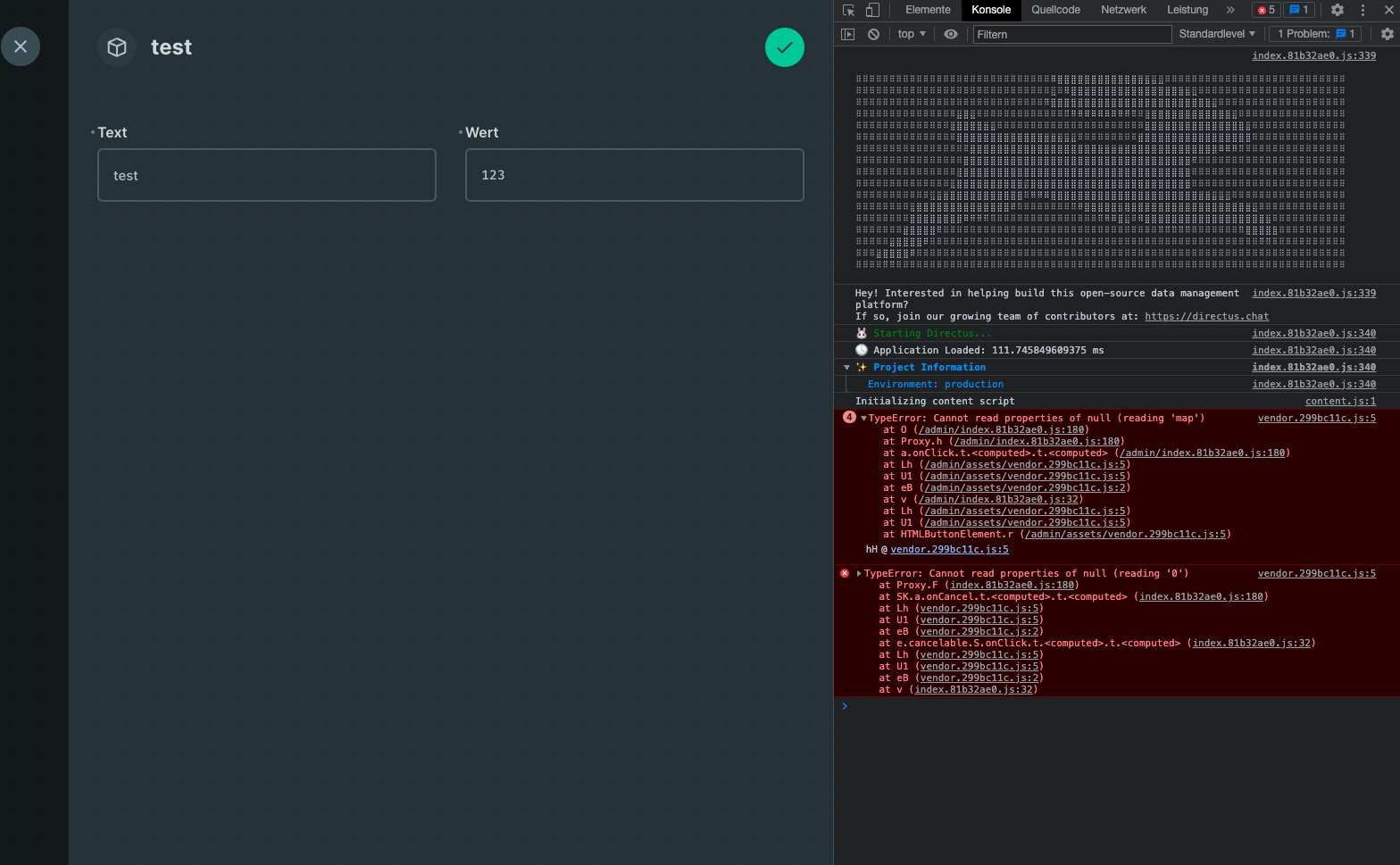The width and height of the screenshot is (1400, 865).
Task: Show more DevTools tabs via the double chevron
Action: click(1230, 10)
